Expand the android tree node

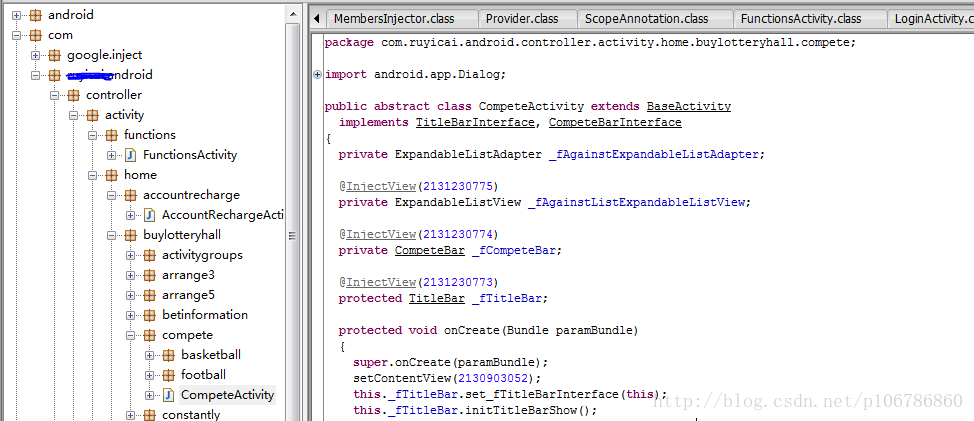pos(16,15)
